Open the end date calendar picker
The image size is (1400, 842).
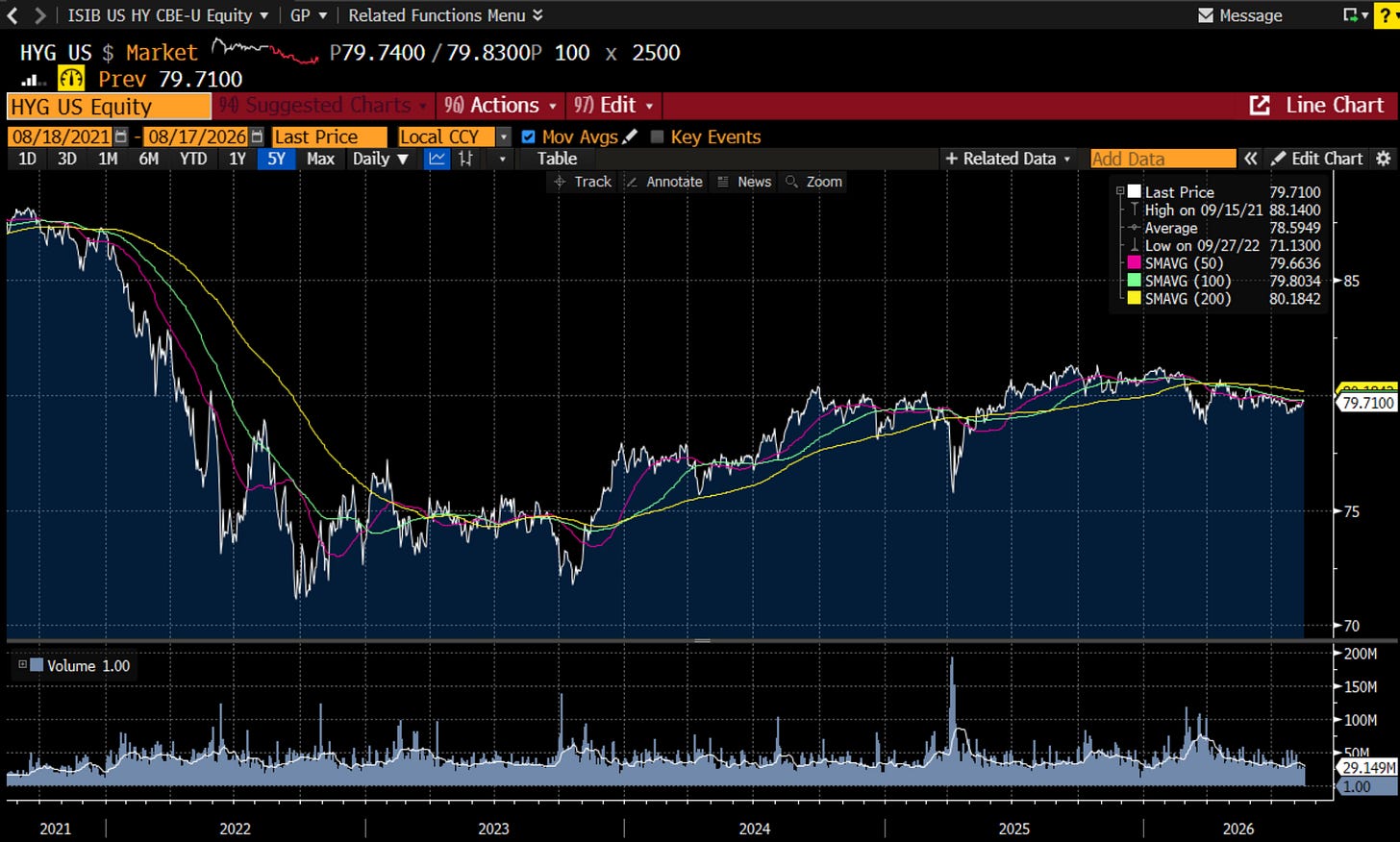[257, 136]
